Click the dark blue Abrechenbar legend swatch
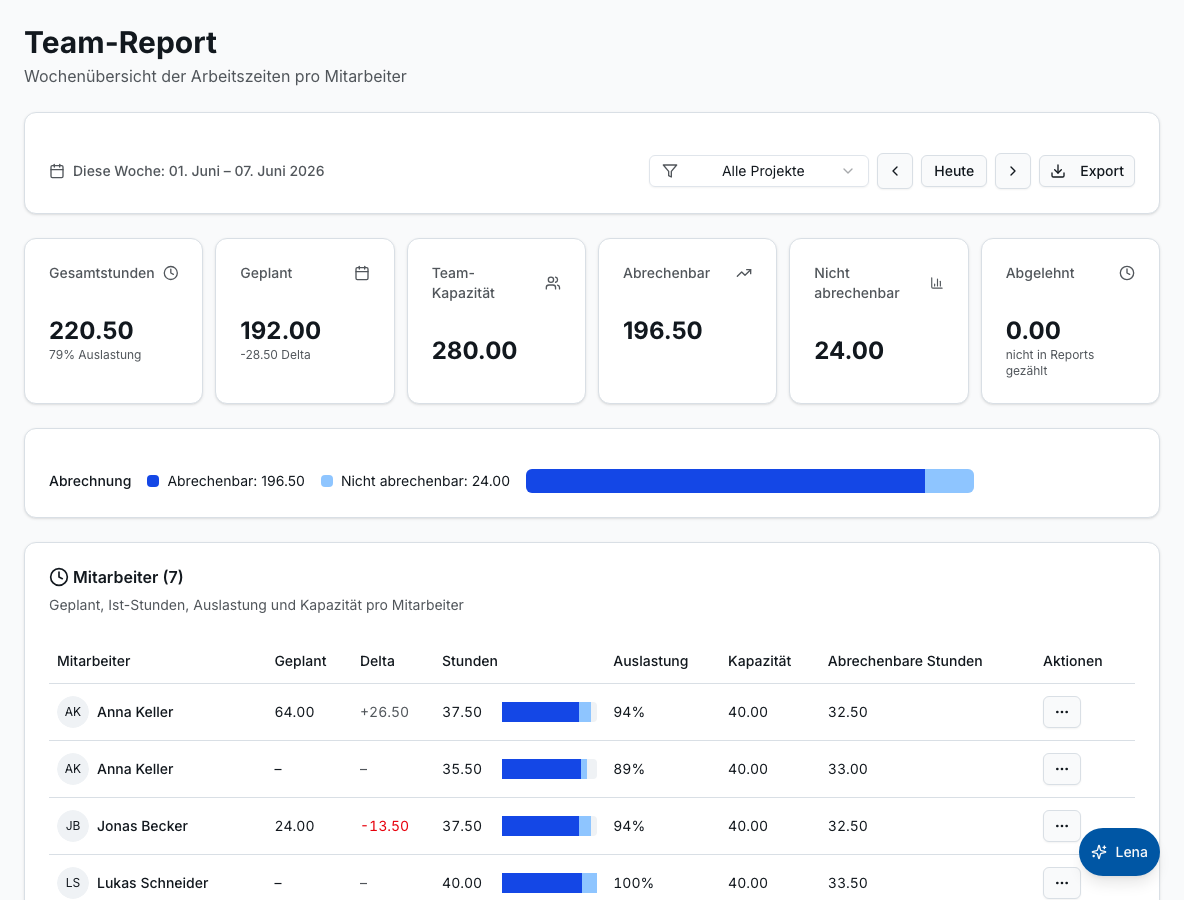 click(x=153, y=481)
